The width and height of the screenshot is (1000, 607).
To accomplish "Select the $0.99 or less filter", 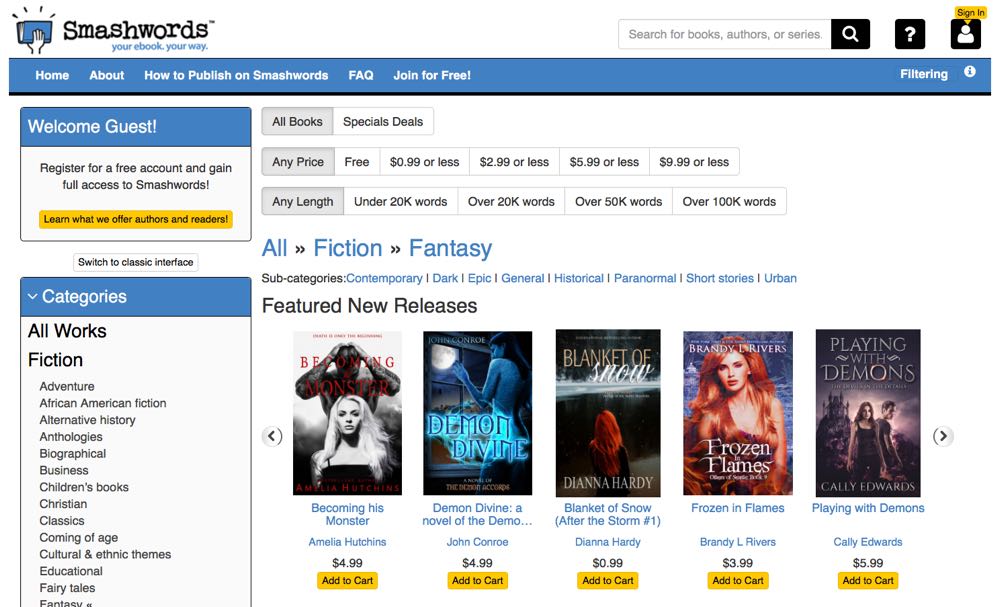I will coord(425,162).
